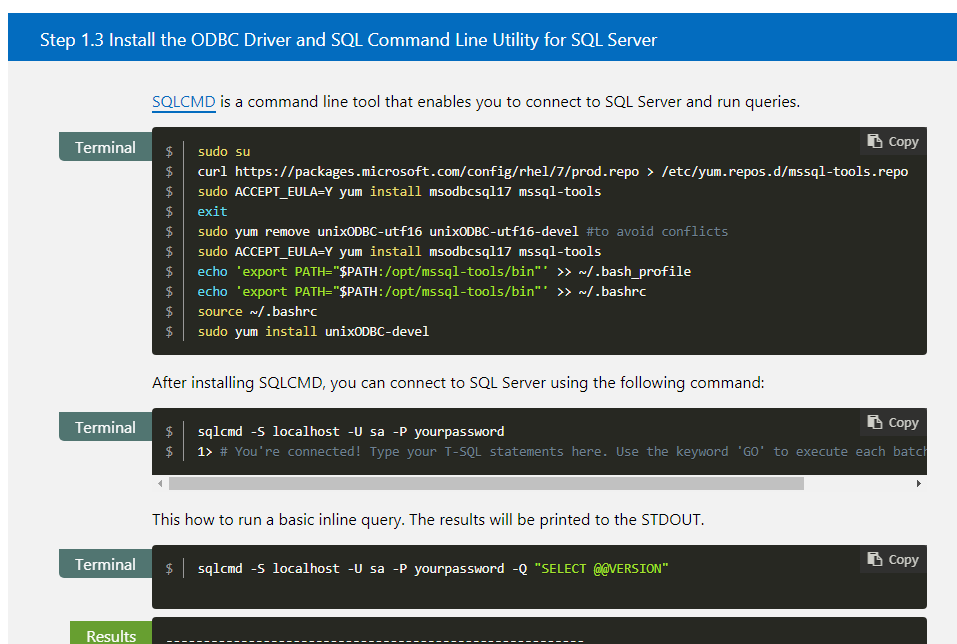Click the curl packages.microsoft.com command line
Viewport: 957px width, 644px height.
click(x=552, y=172)
